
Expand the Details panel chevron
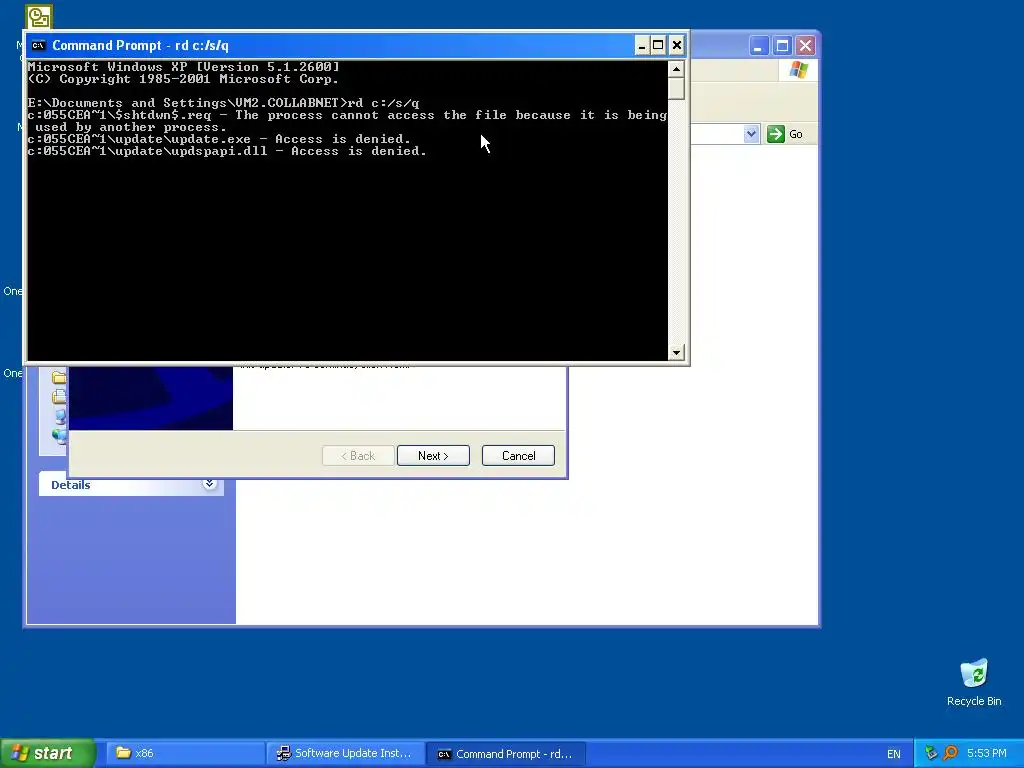pyautogui.click(x=209, y=484)
